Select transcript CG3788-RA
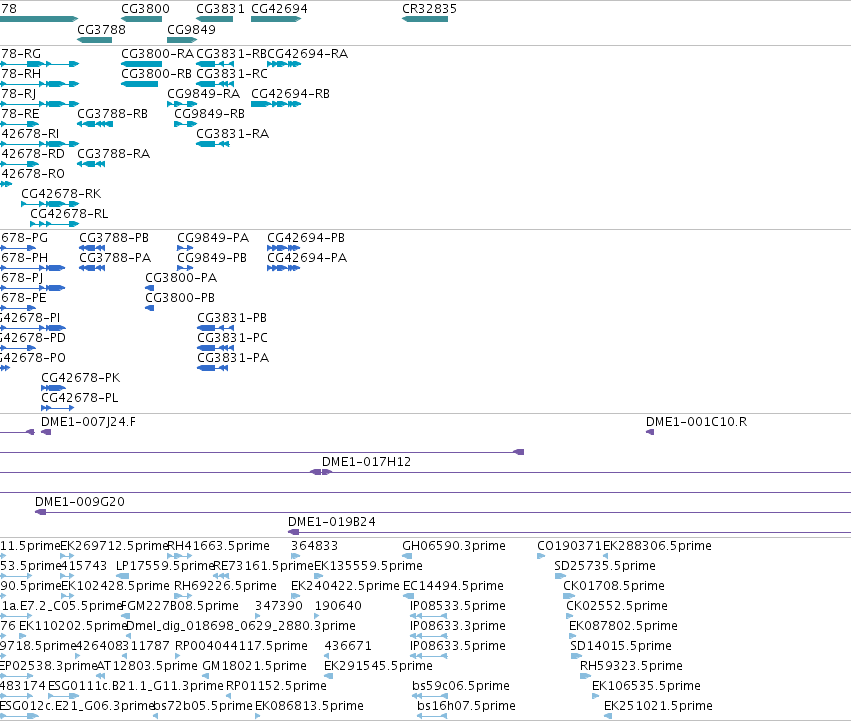Screen dimensions: 851x721 [91, 164]
